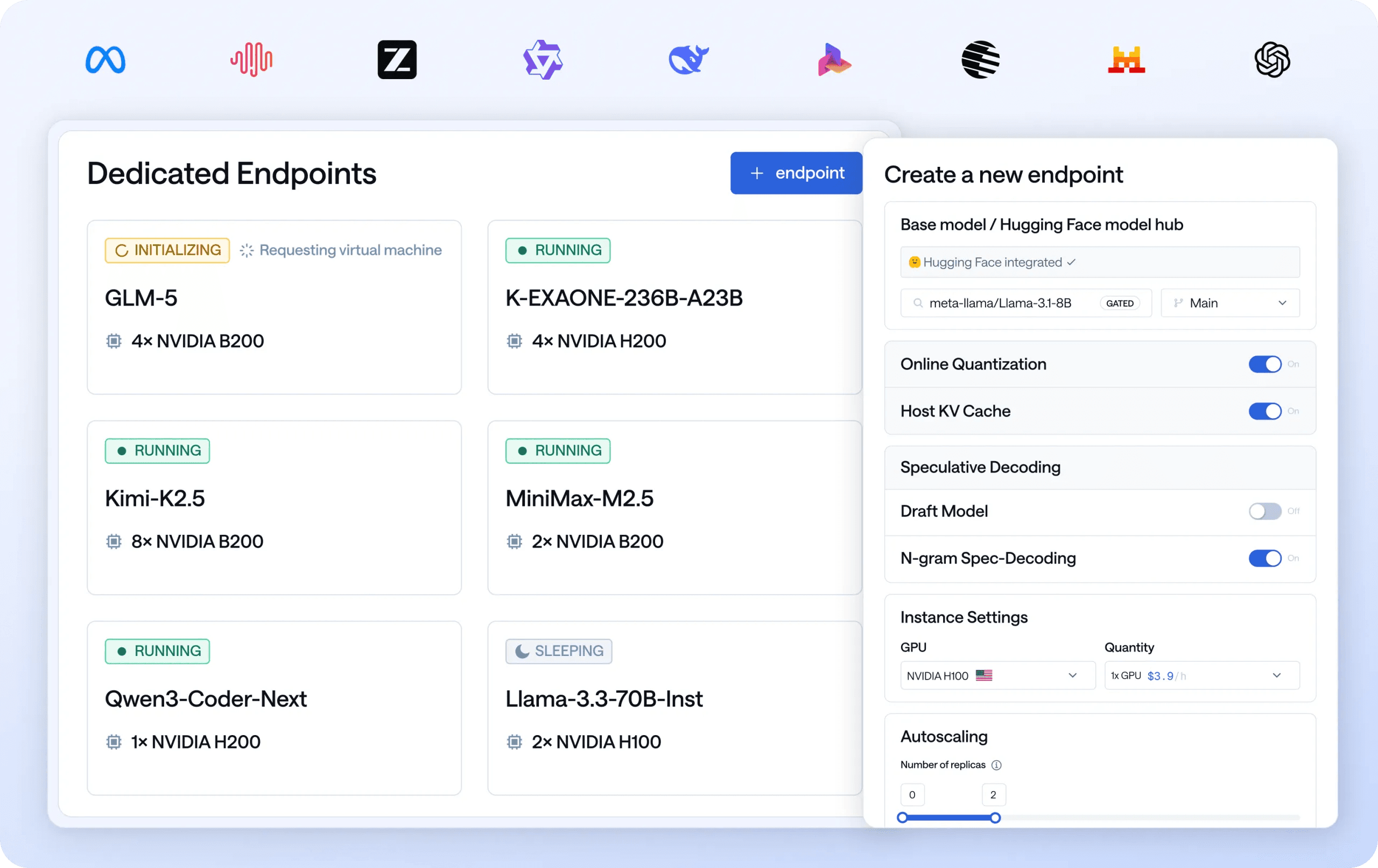Click the chip icon beside 2× NVIDIA B200
1378x868 pixels.
pyautogui.click(x=515, y=541)
